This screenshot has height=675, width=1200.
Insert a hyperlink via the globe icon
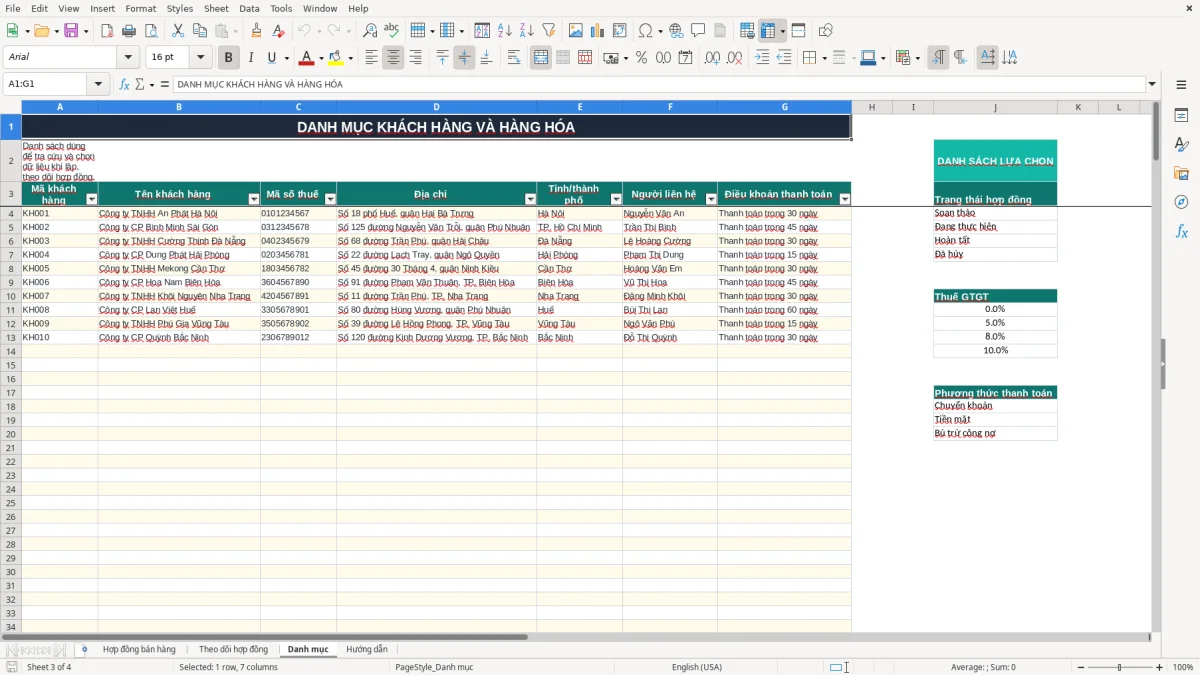click(677, 31)
